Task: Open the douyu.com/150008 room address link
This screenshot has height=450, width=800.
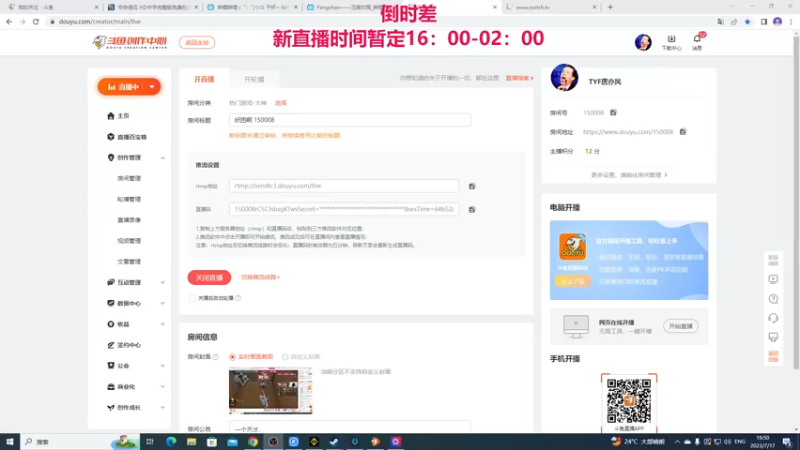Action: point(628,132)
